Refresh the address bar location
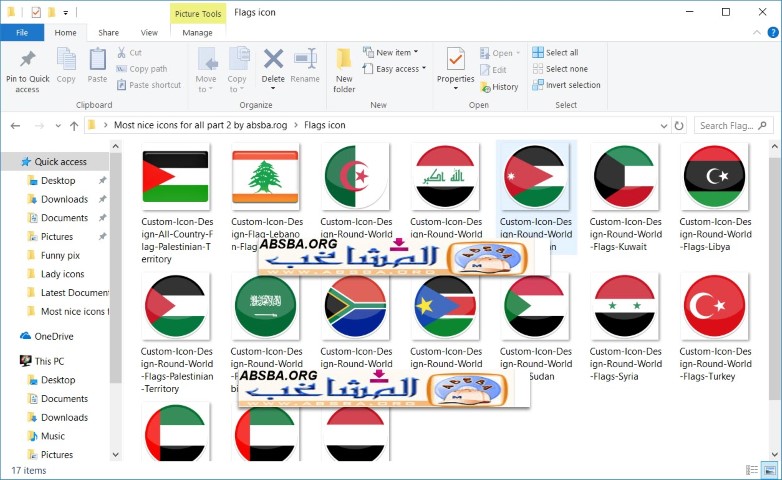This screenshot has height=480, width=782. pos(679,126)
